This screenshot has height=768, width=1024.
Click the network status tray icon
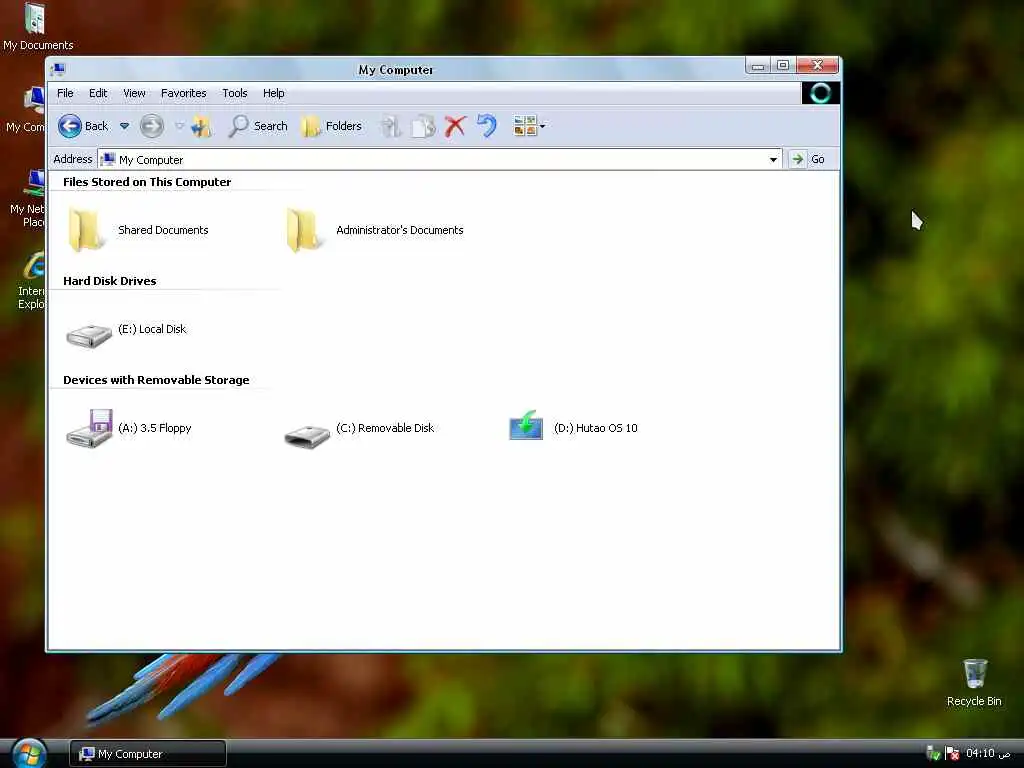click(x=933, y=754)
